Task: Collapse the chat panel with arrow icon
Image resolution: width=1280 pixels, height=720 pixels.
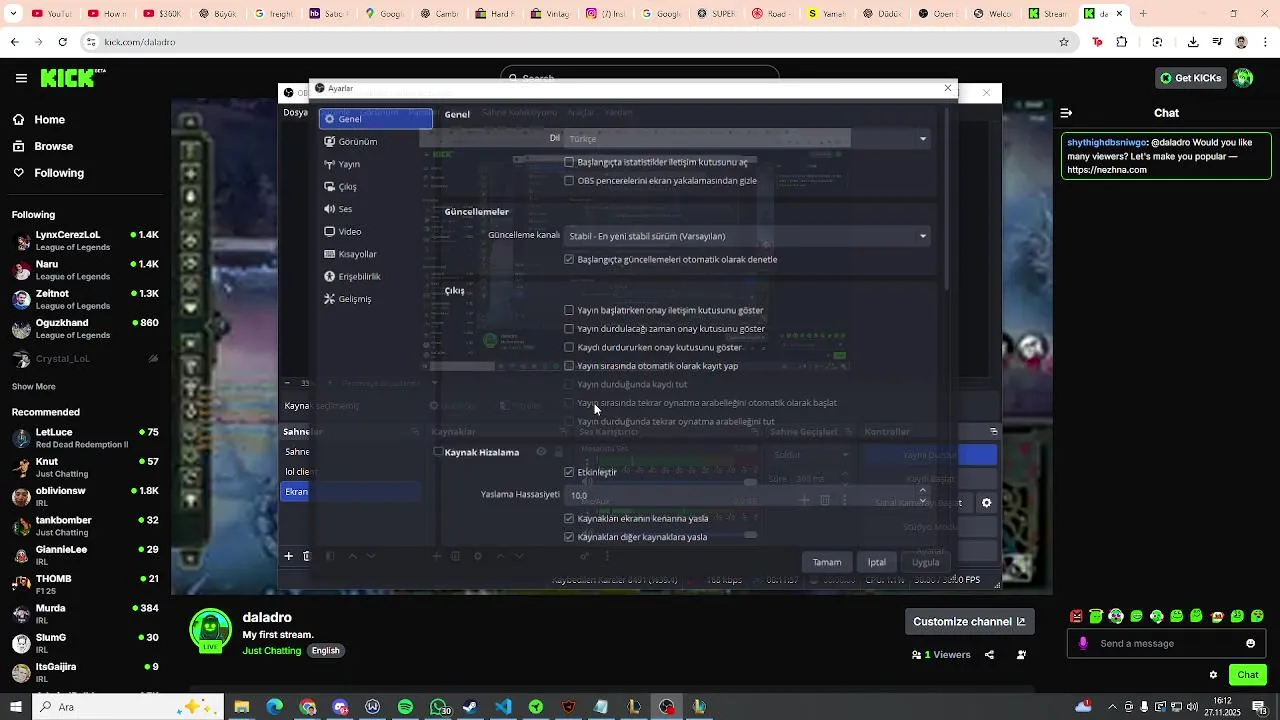Action: [x=1066, y=113]
